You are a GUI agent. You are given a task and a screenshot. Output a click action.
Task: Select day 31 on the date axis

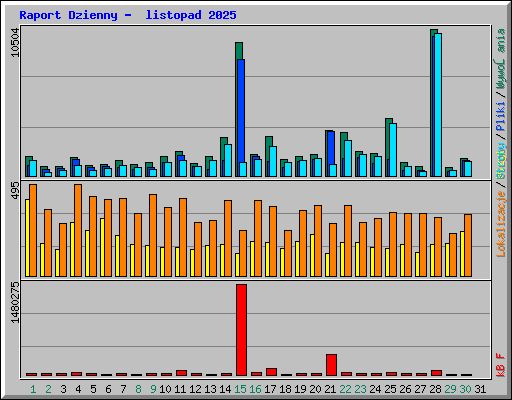(x=480, y=389)
